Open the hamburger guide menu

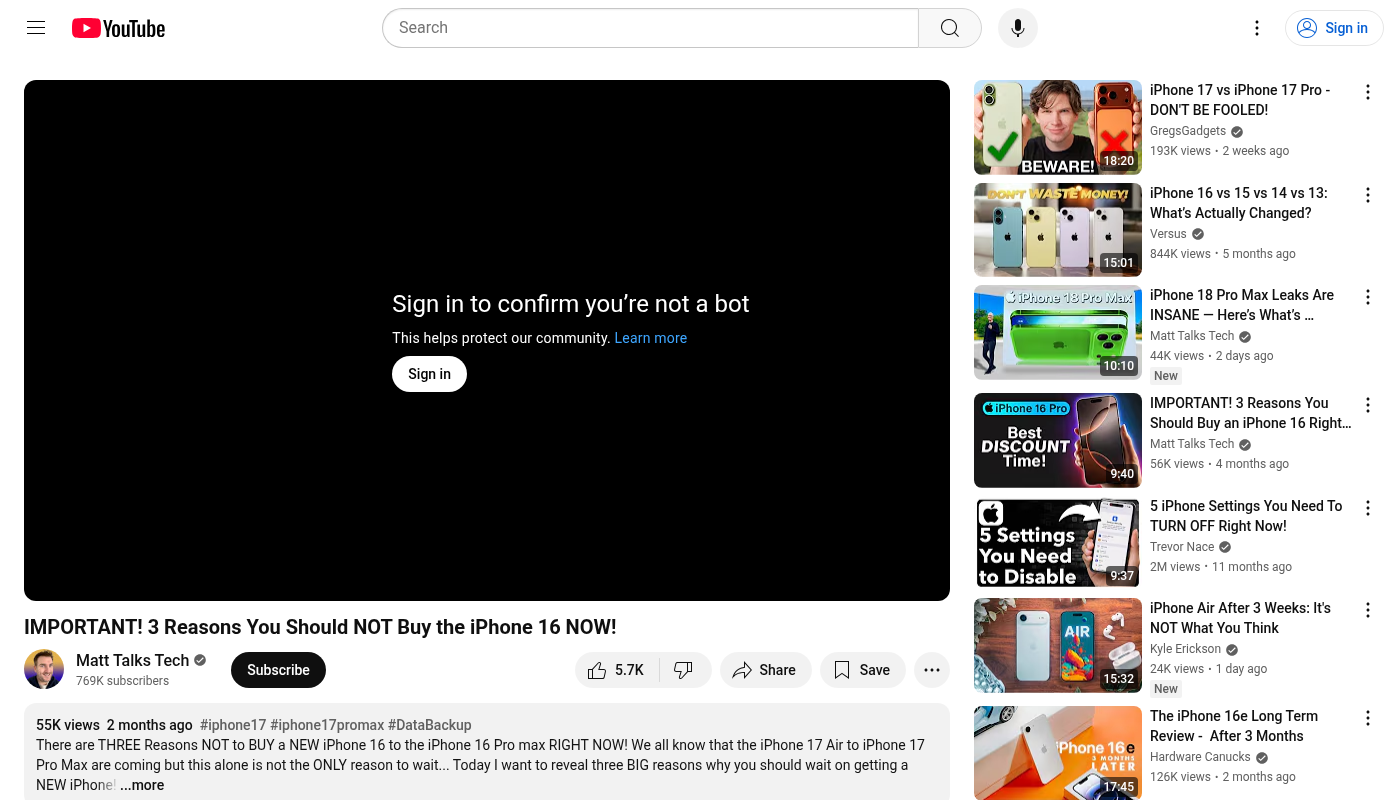coord(36,28)
